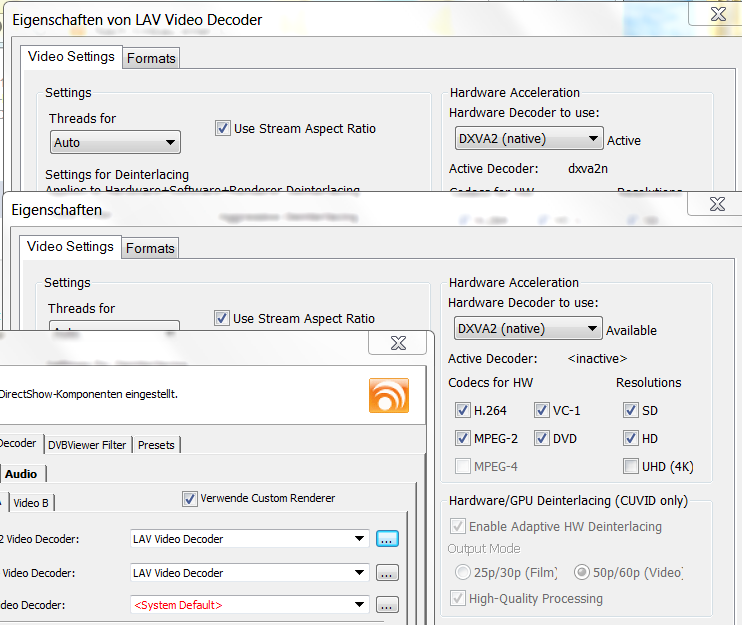Switch to the Presets tab
The height and width of the screenshot is (625, 742).
point(157,445)
